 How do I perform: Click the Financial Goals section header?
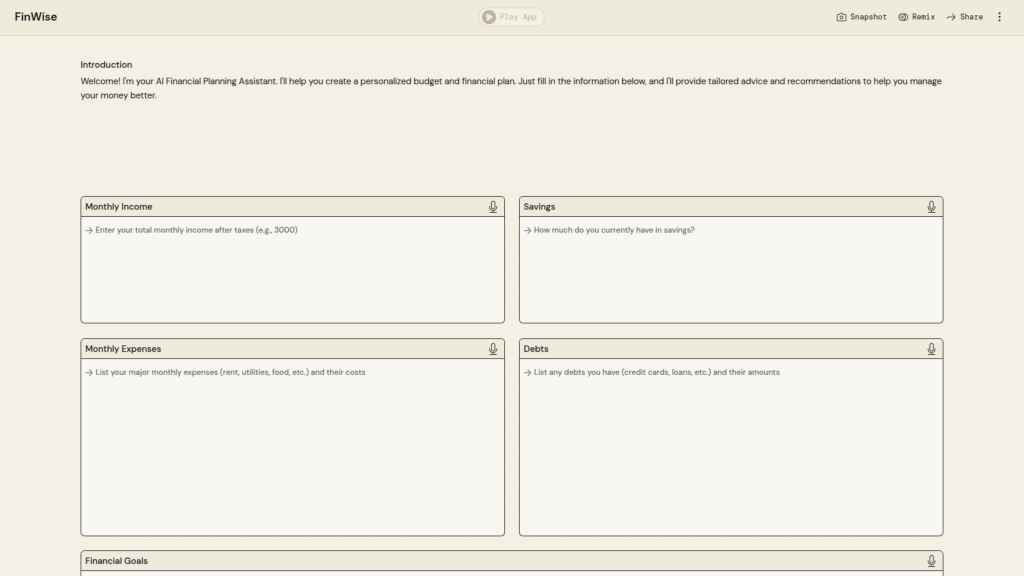[117, 561]
